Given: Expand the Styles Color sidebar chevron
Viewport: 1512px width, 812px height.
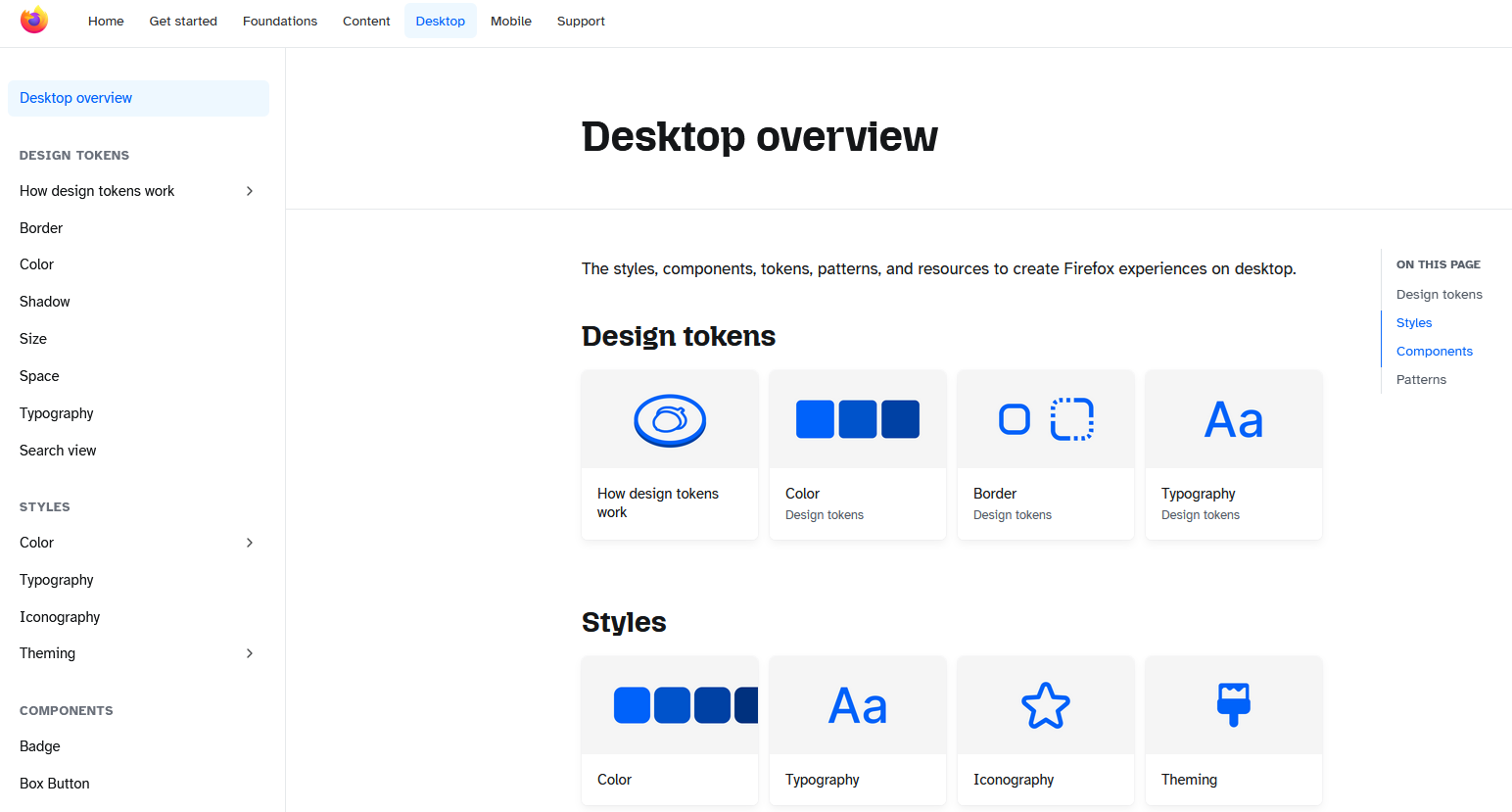Looking at the screenshot, I should coord(250,543).
